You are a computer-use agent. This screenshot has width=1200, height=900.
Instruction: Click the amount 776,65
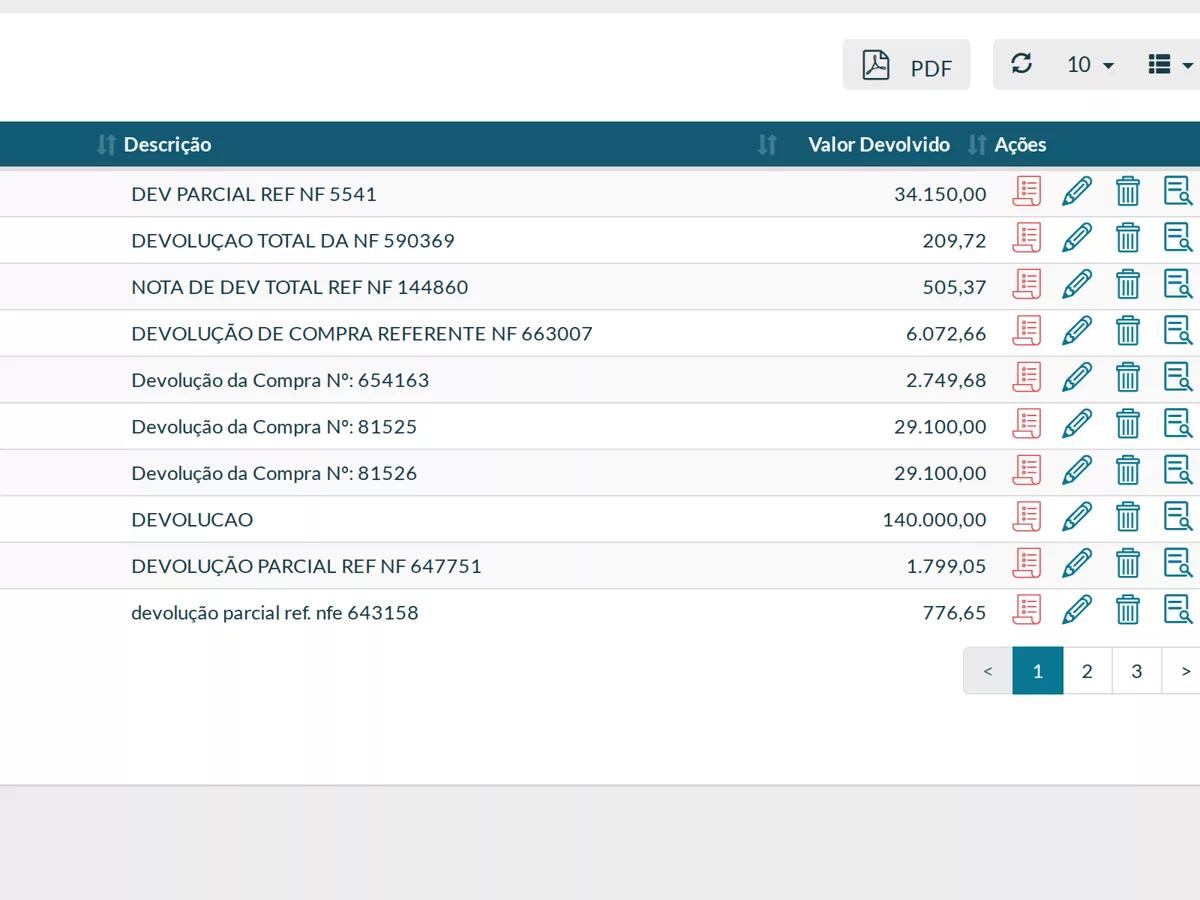tap(955, 613)
